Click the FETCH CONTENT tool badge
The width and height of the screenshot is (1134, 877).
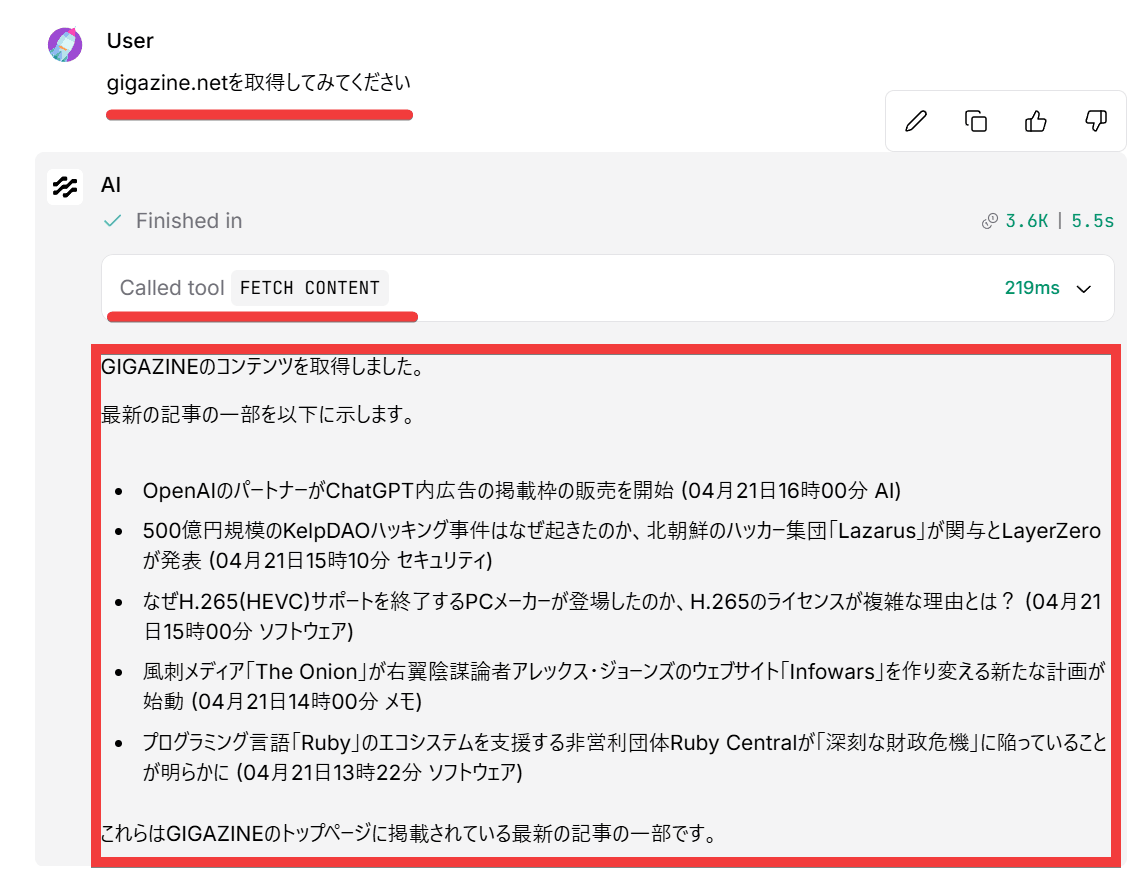(310, 288)
